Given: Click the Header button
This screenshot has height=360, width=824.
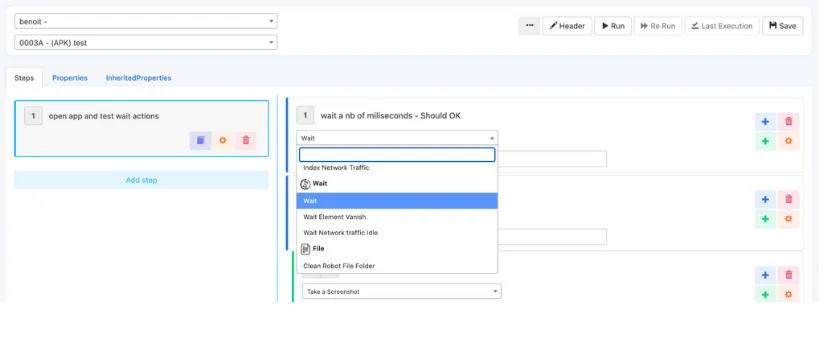Looking at the screenshot, I should pyautogui.click(x=567, y=26).
